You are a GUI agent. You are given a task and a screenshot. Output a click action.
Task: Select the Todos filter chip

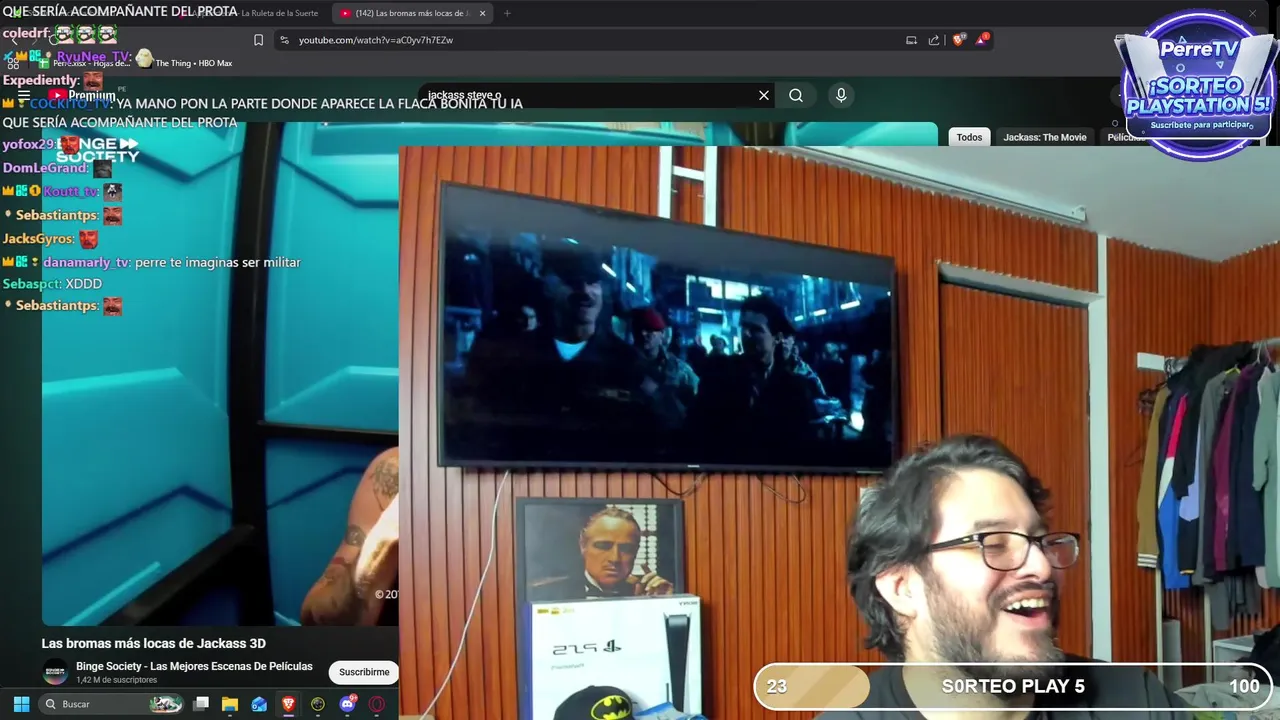coord(969,137)
